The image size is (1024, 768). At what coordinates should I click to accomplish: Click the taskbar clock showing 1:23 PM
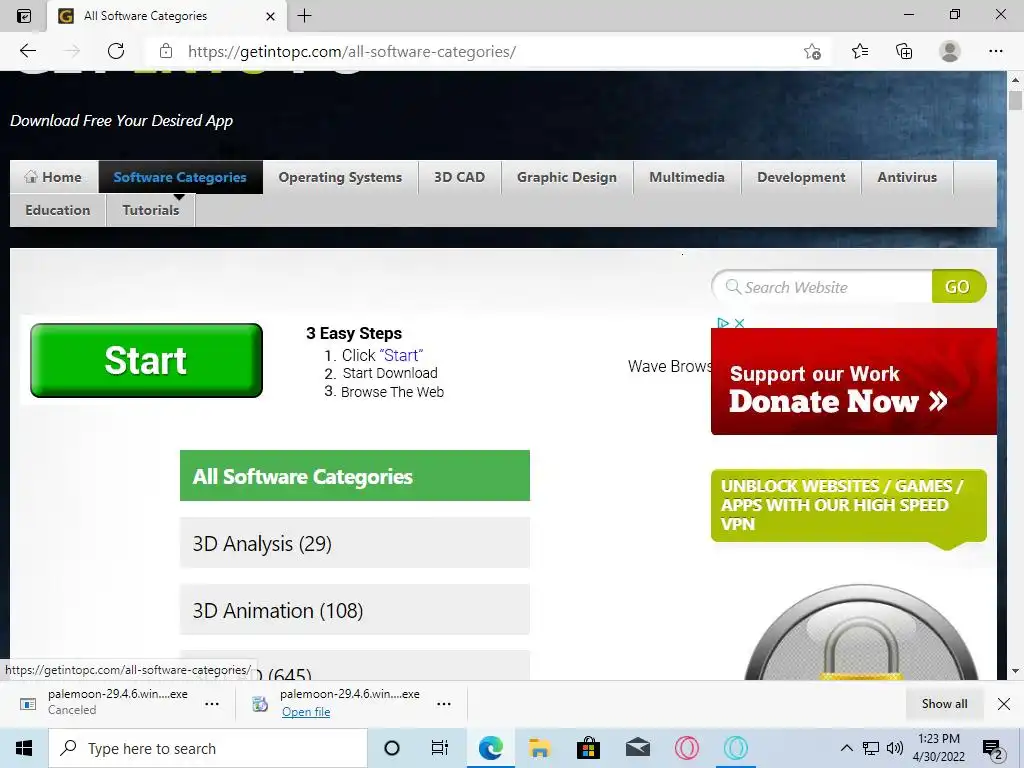[x=938, y=748]
